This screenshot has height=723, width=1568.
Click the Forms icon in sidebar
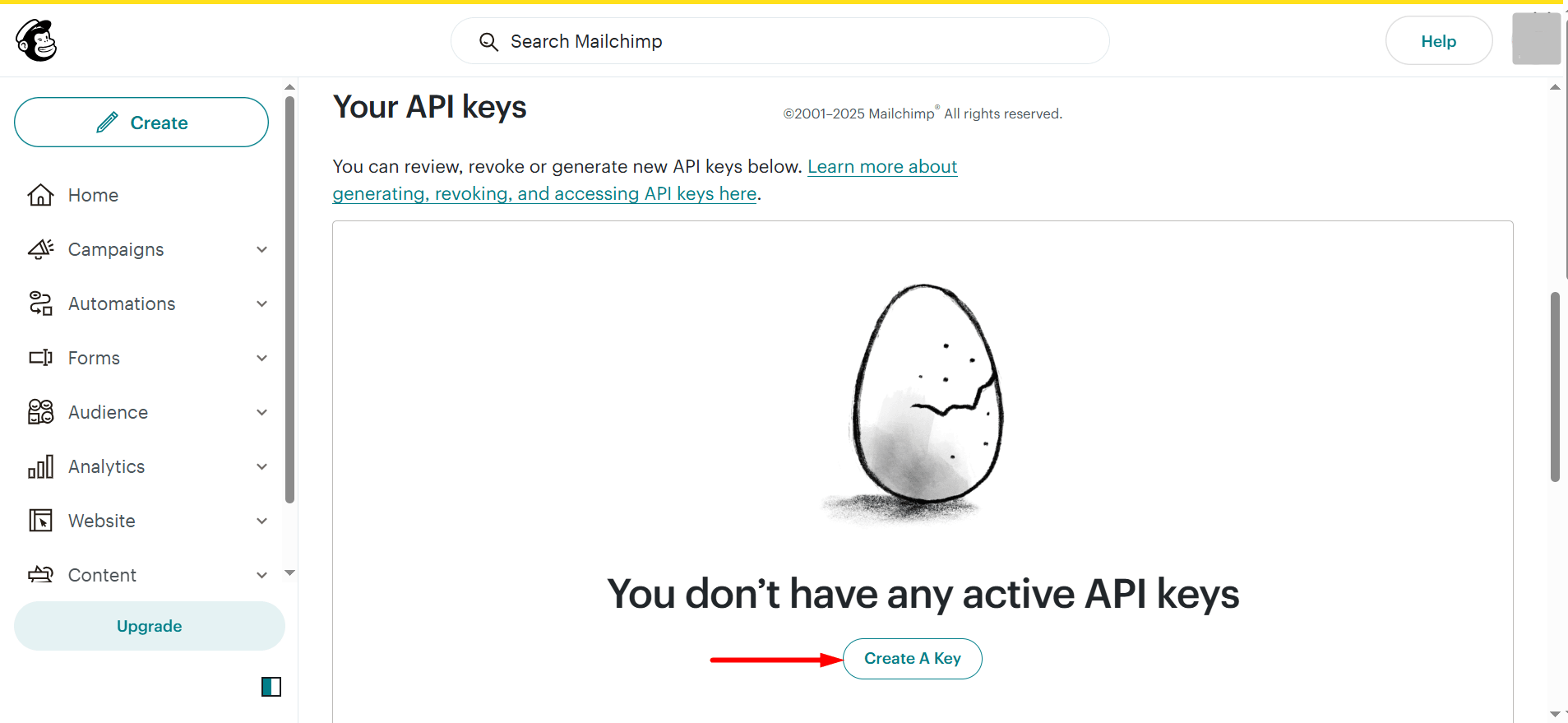pos(40,358)
